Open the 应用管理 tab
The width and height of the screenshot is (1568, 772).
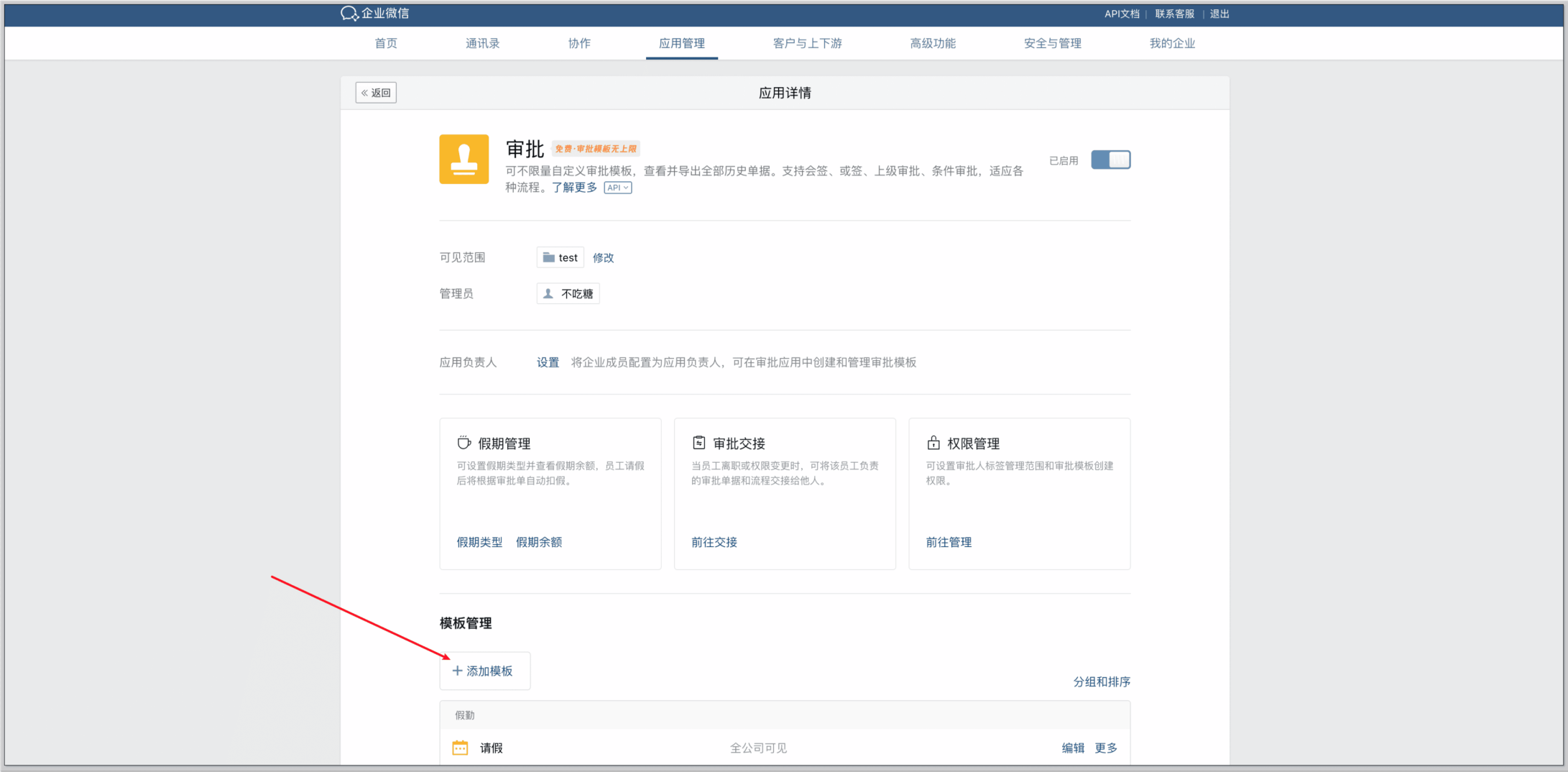pos(681,43)
